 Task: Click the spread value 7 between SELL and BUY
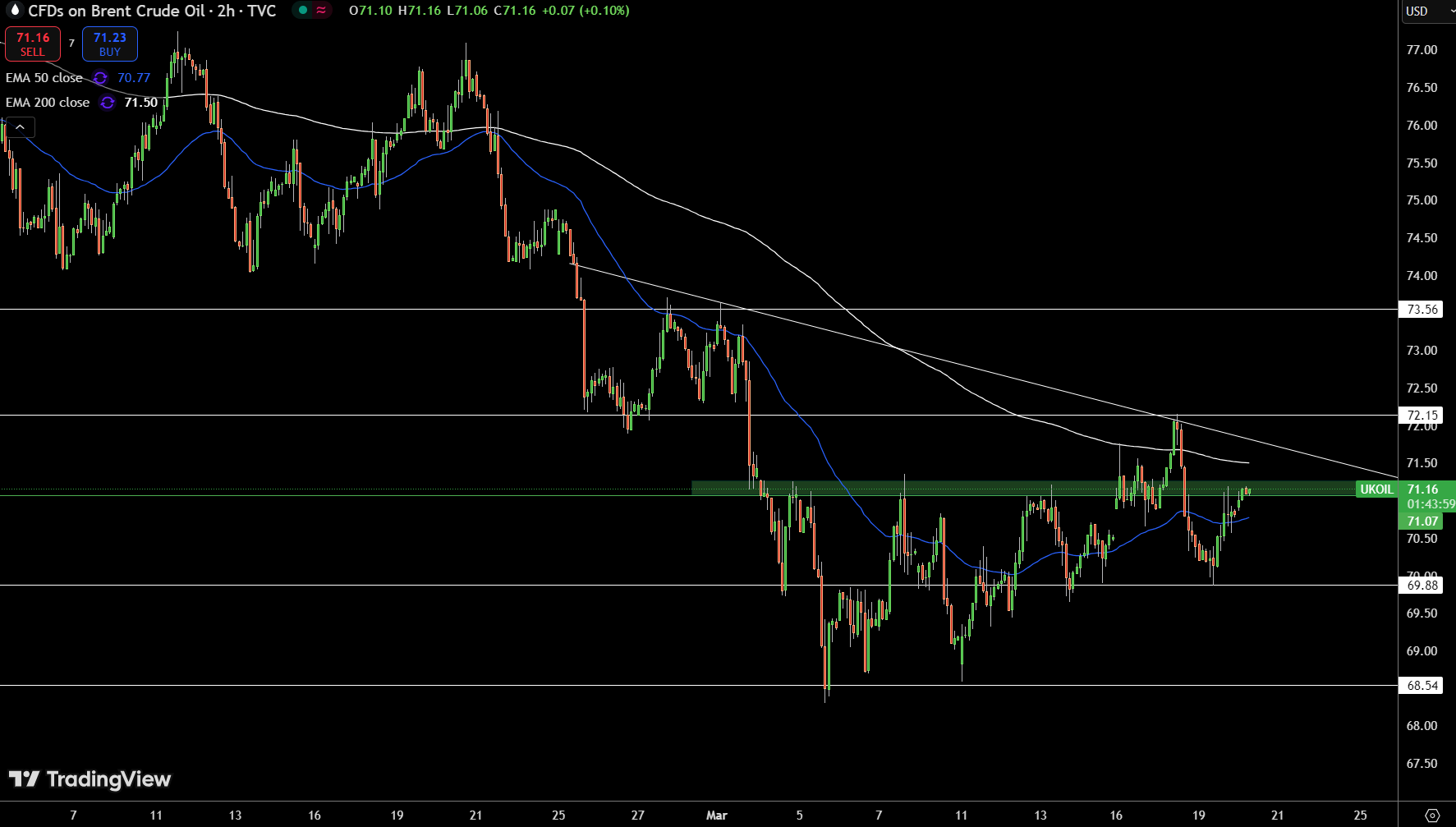(71, 44)
